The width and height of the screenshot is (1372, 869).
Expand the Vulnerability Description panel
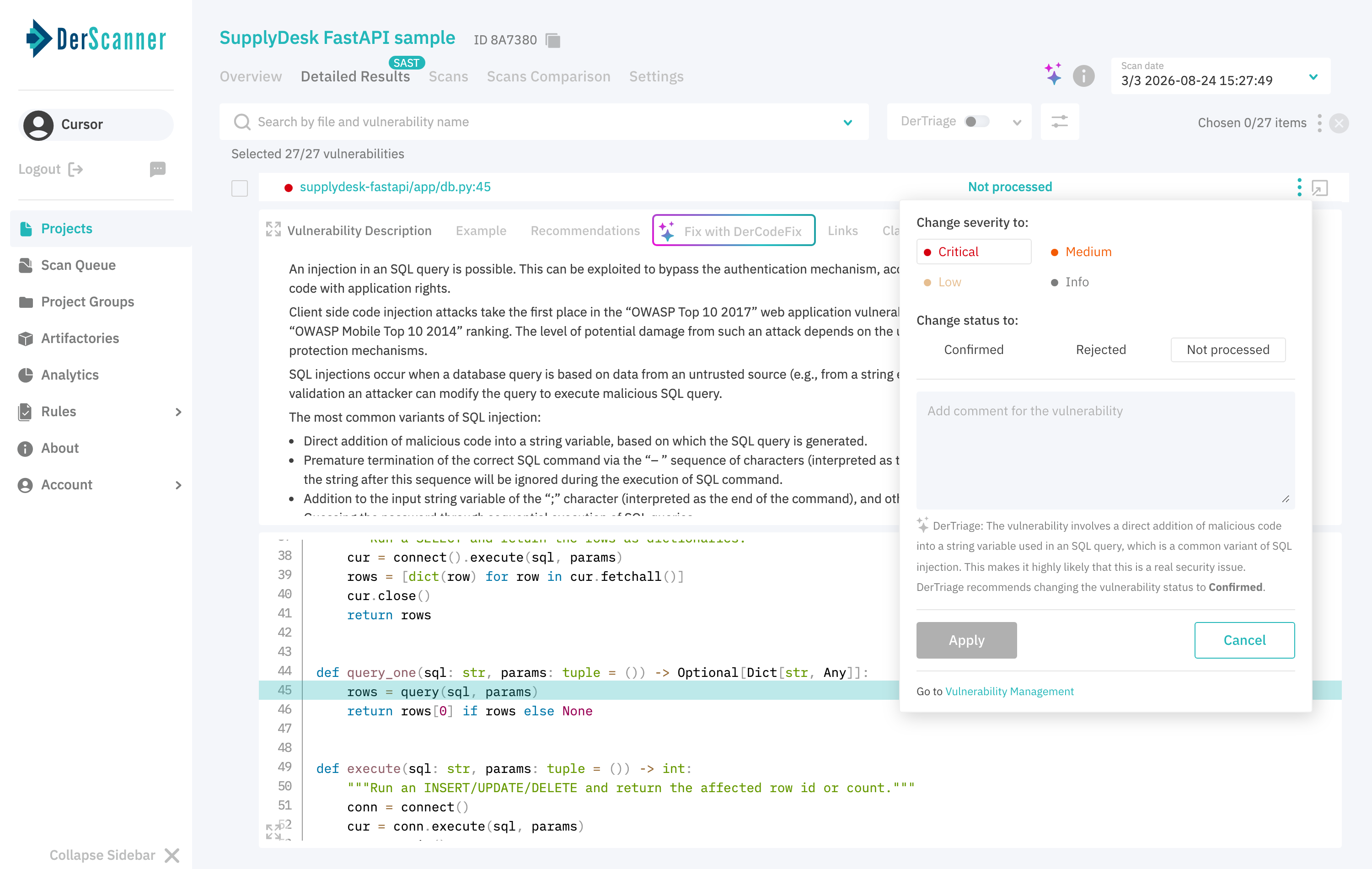pyautogui.click(x=273, y=230)
